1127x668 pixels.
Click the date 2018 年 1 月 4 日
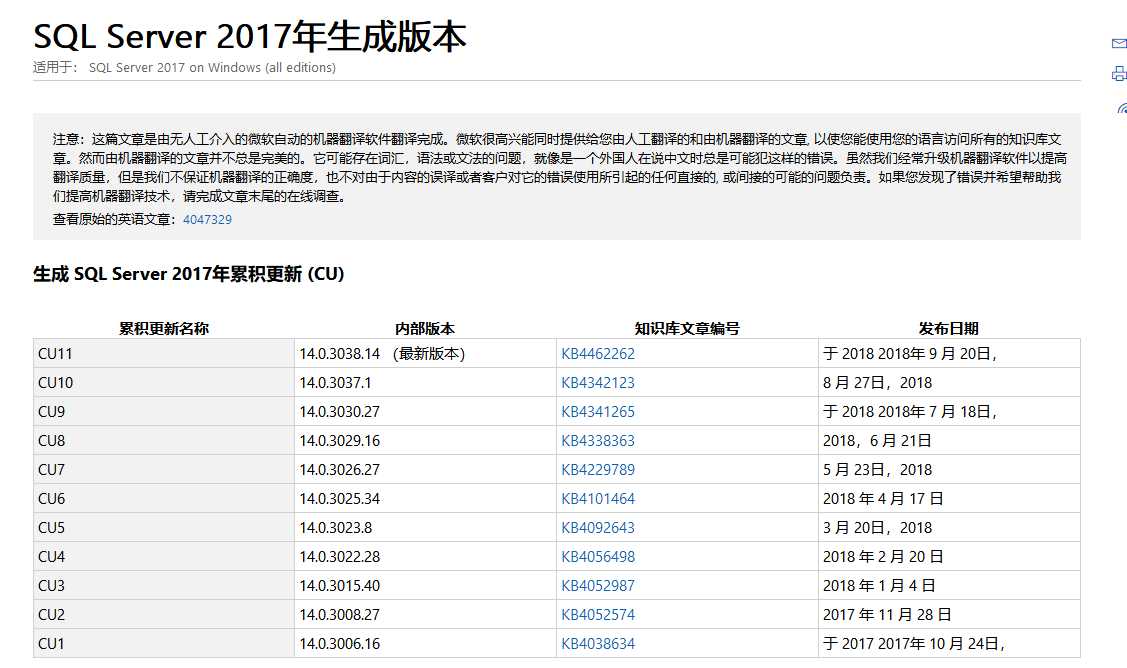click(x=879, y=586)
